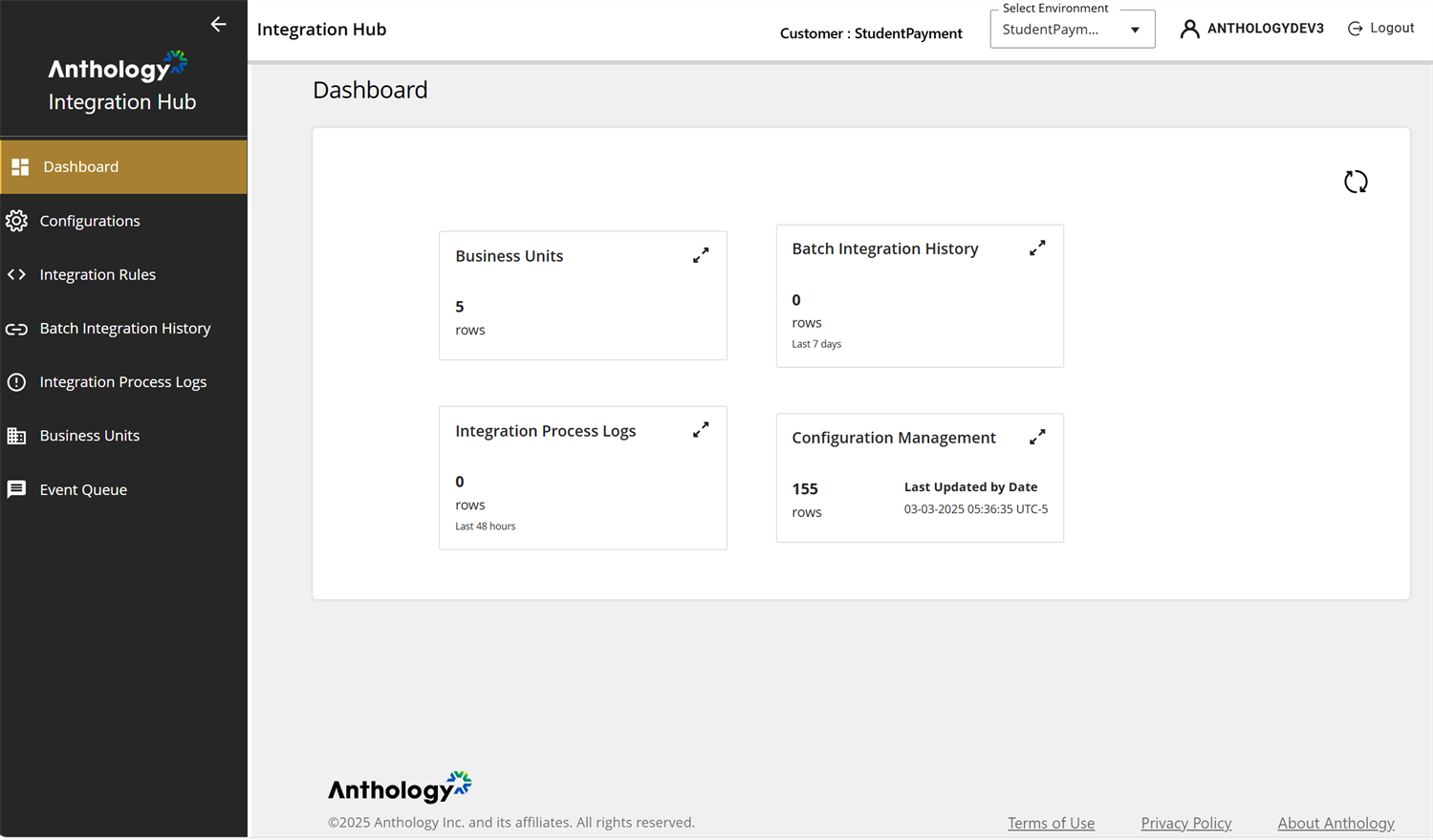Open Configurations in the sidebar menu
The image size is (1433, 840).
pyautogui.click(x=123, y=221)
